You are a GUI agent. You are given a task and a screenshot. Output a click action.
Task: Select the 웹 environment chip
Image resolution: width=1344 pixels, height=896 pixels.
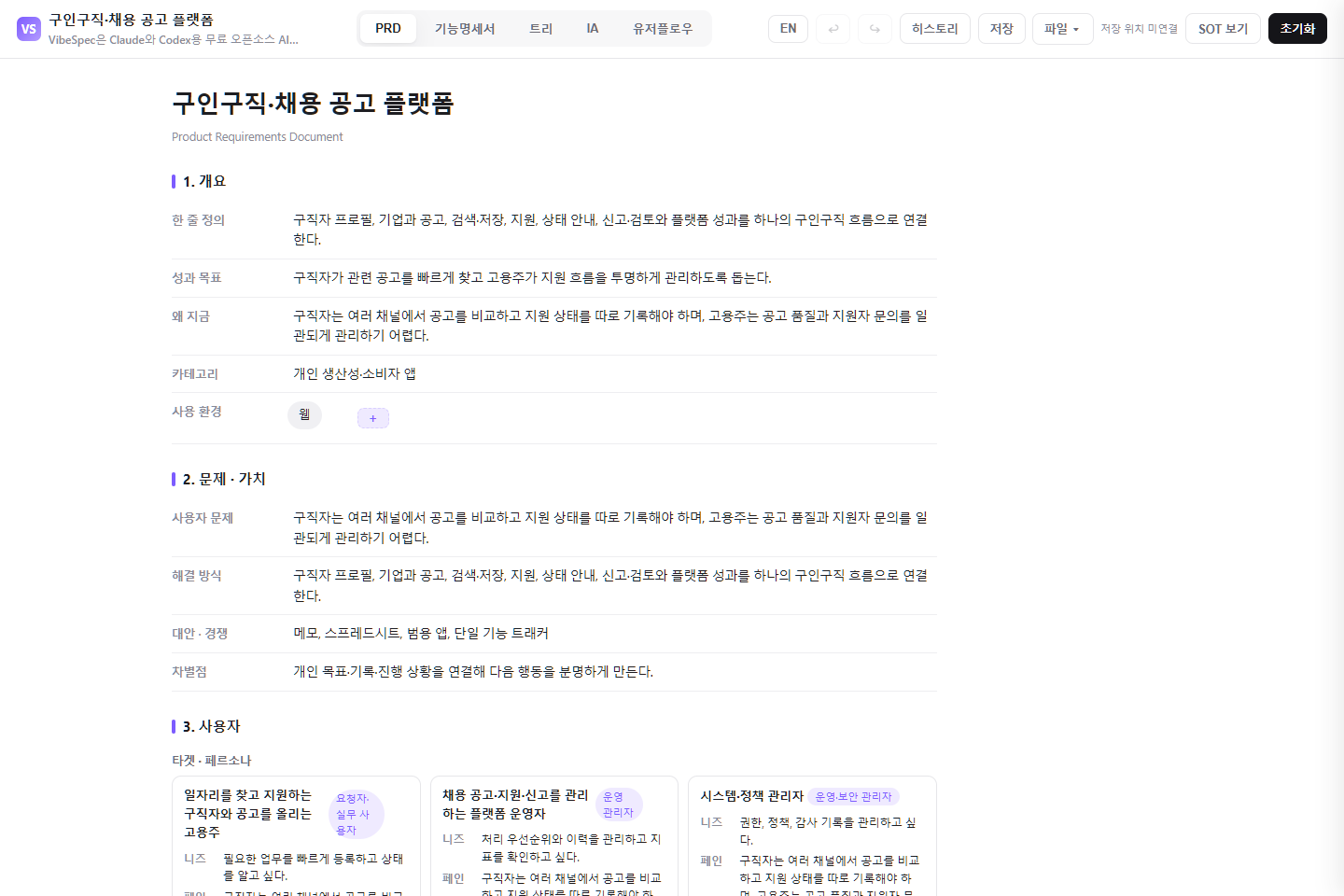(x=304, y=415)
